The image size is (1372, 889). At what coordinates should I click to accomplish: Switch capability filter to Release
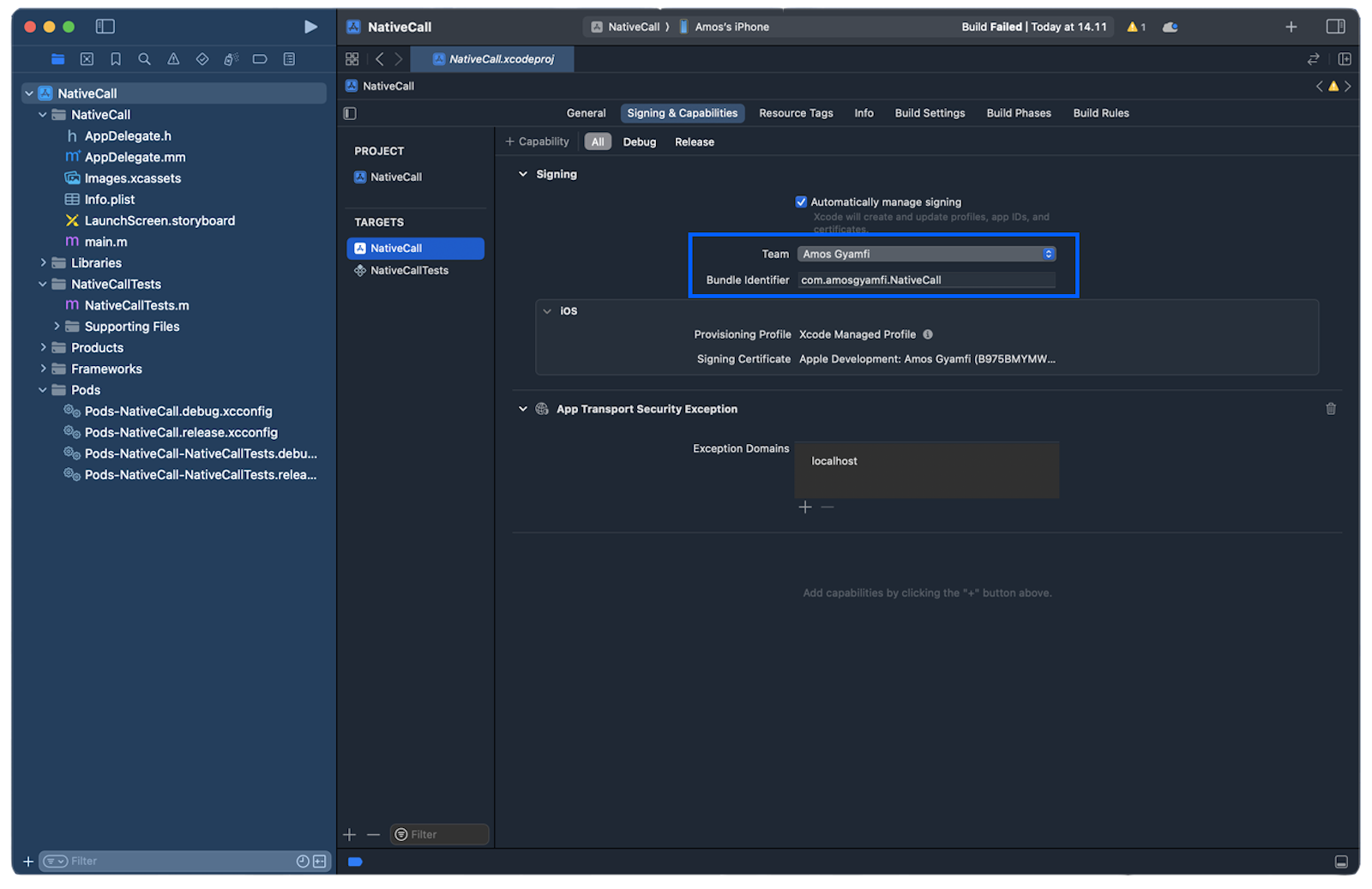[x=694, y=141]
